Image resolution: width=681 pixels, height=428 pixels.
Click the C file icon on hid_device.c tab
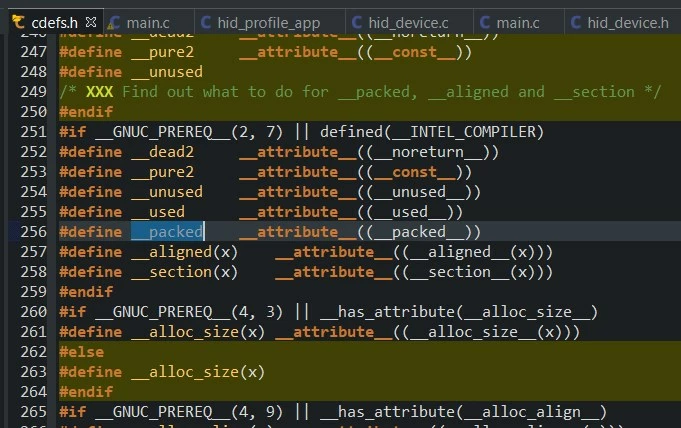click(x=357, y=22)
